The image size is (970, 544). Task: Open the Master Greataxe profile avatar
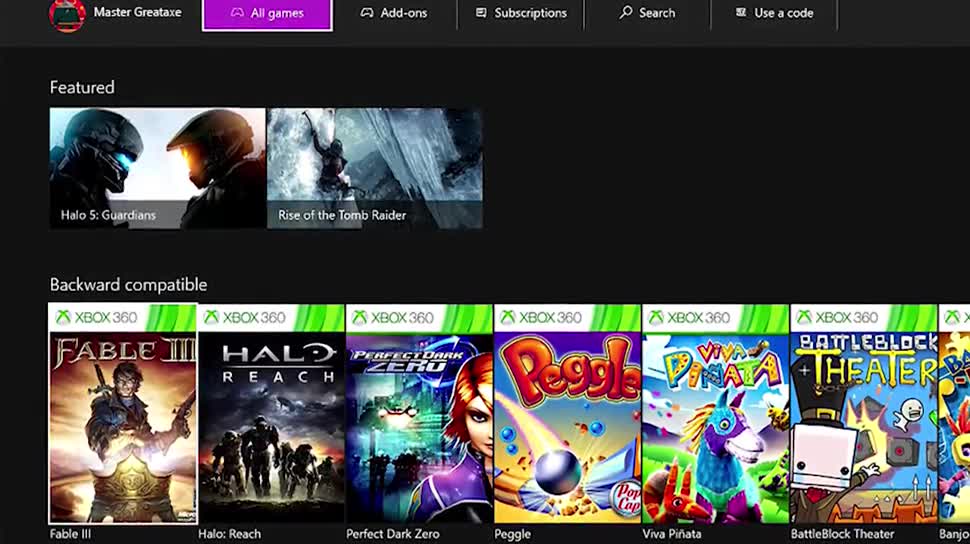pyautogui.click(x=67, y=15)
